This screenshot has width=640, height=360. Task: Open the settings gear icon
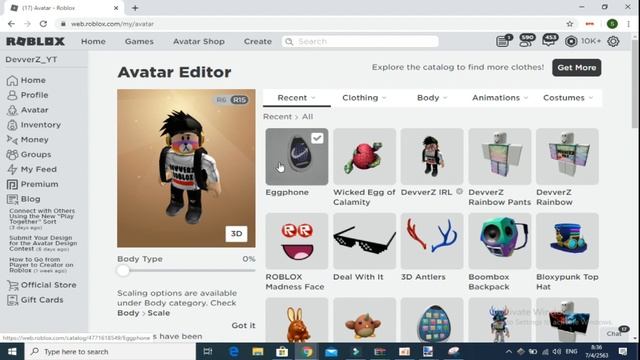point(613,41)
